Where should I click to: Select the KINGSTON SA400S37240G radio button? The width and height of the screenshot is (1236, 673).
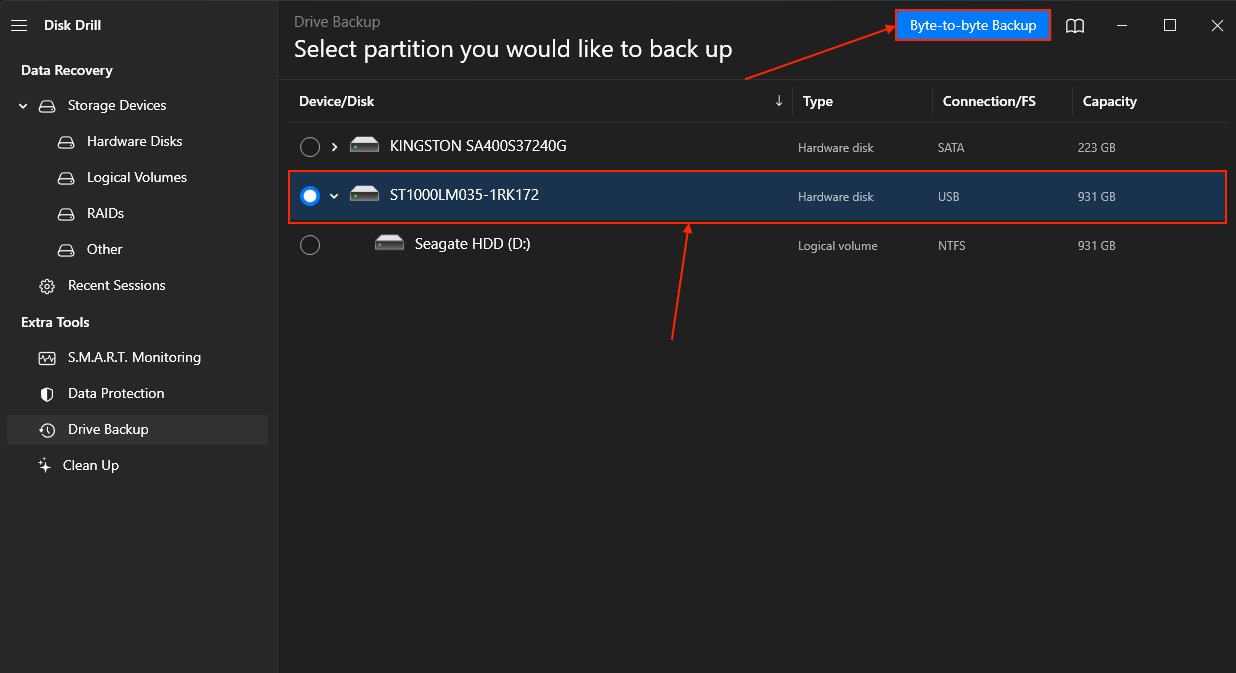tap(310, 147)
